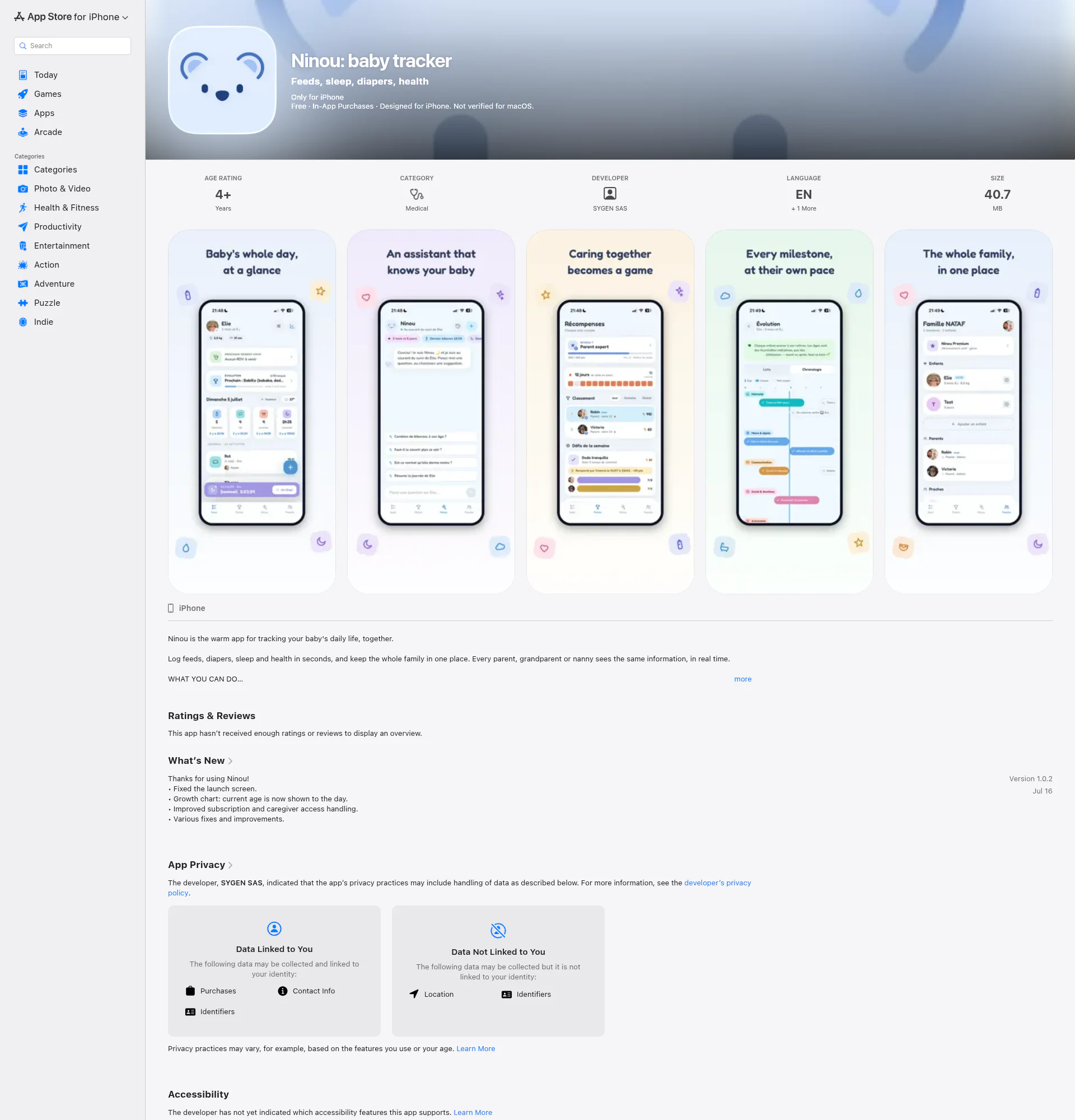Open the Categories grid icon
Viewport: 1075px width, 1120px height.
tap(23, 170)
